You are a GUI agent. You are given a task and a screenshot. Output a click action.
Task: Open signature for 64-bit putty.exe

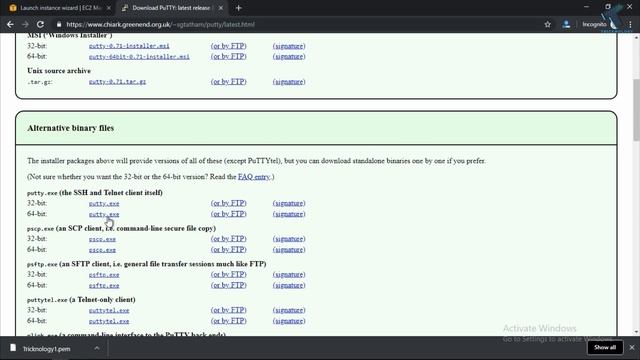coord(289,214)
